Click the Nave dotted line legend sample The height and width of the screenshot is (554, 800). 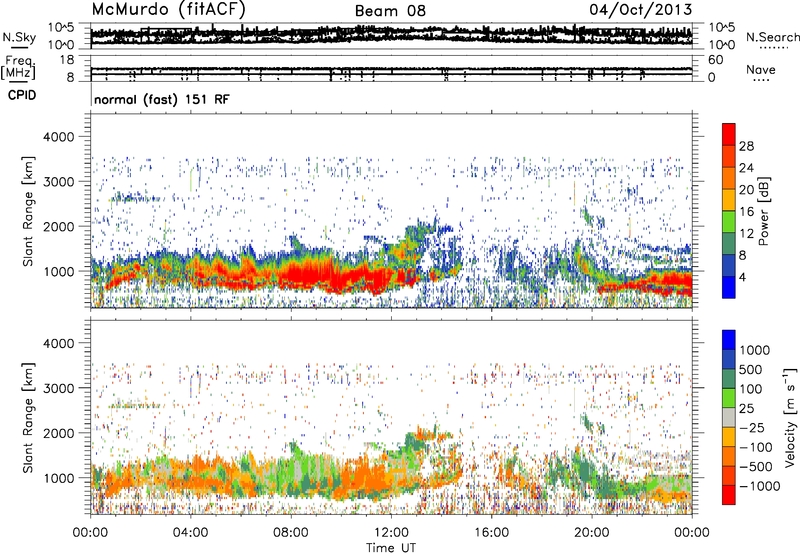pyautogui.click(x=761, y=80)
